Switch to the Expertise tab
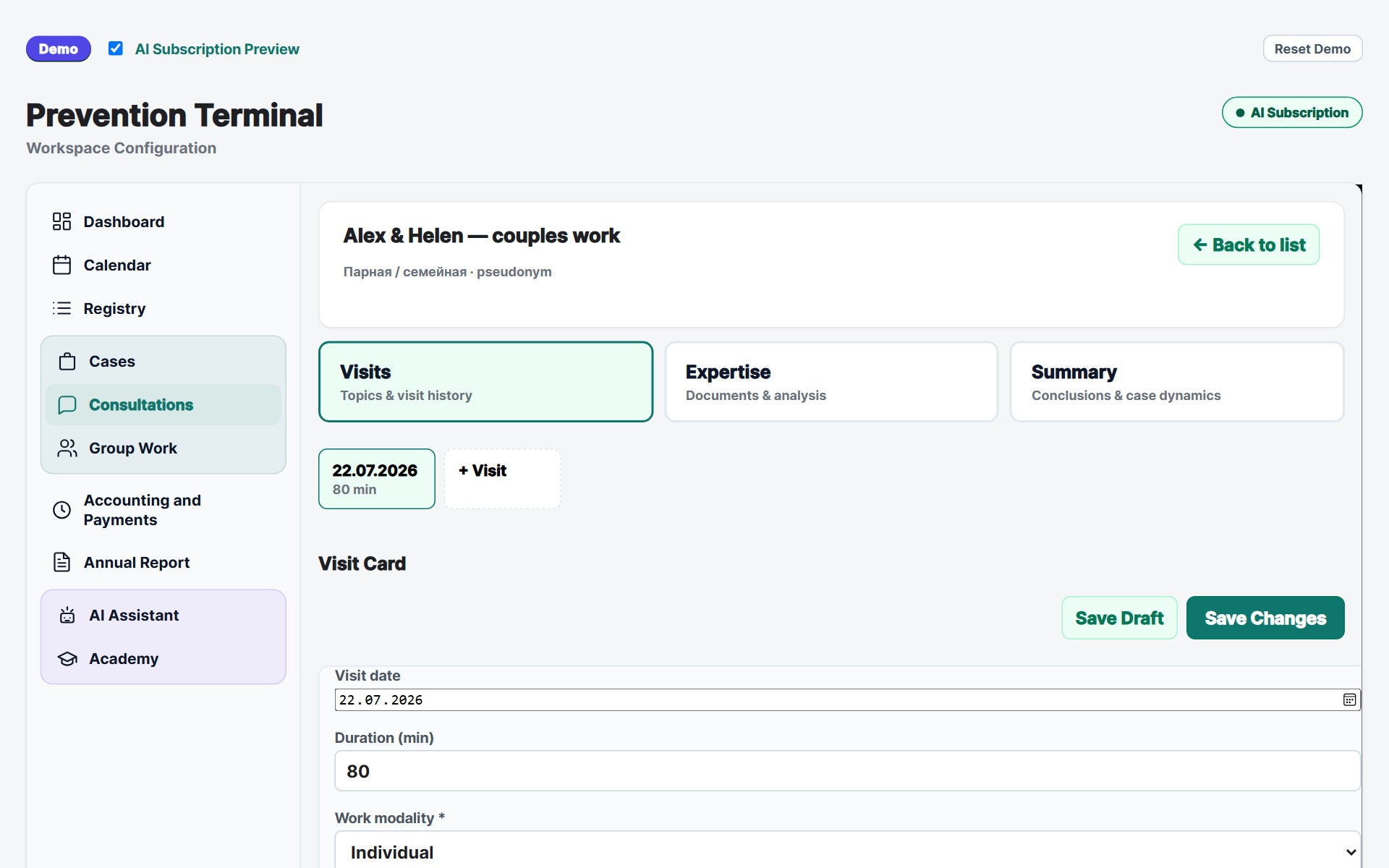Viewport: 1389px width, 868px height. point(831,381)
